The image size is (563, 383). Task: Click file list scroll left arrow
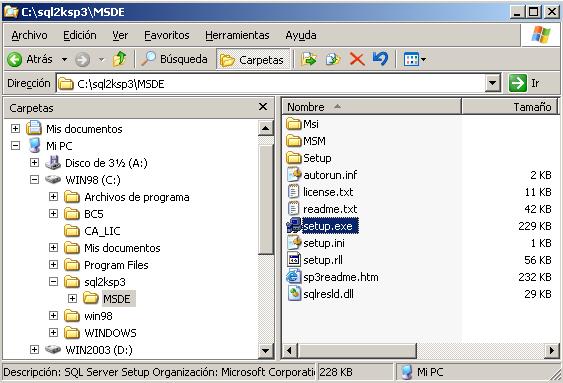[x=290, y=350]
